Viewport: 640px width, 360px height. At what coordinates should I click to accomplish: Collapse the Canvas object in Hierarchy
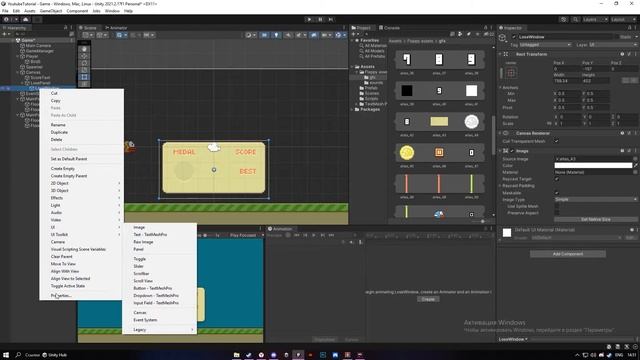[18, 72]
